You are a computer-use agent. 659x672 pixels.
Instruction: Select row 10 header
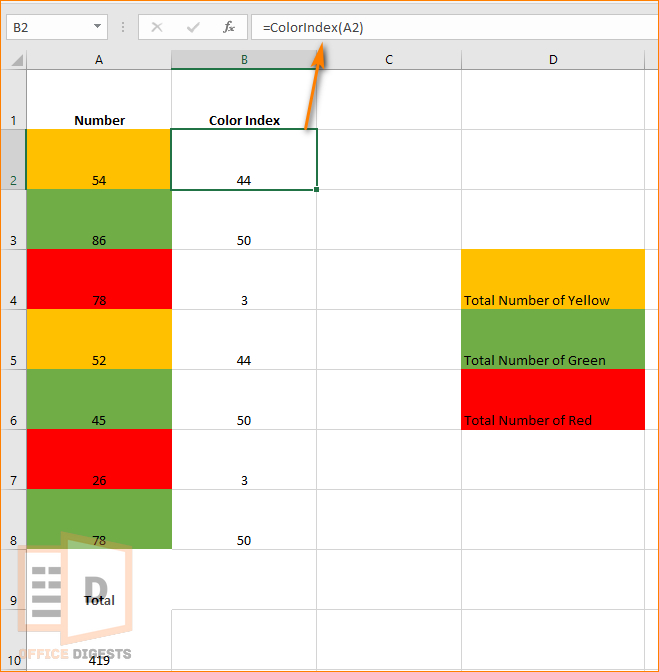pos(14,640)
